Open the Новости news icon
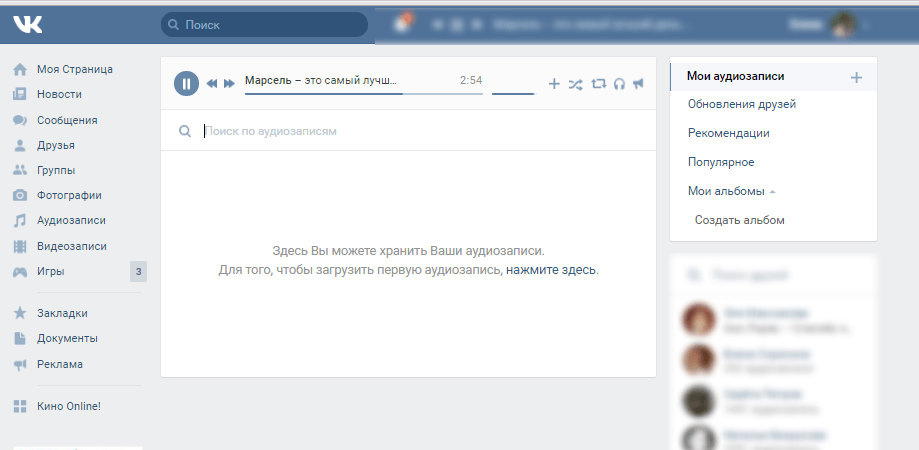Viewport: 919px width, 450px height. [x=20, y=94]
